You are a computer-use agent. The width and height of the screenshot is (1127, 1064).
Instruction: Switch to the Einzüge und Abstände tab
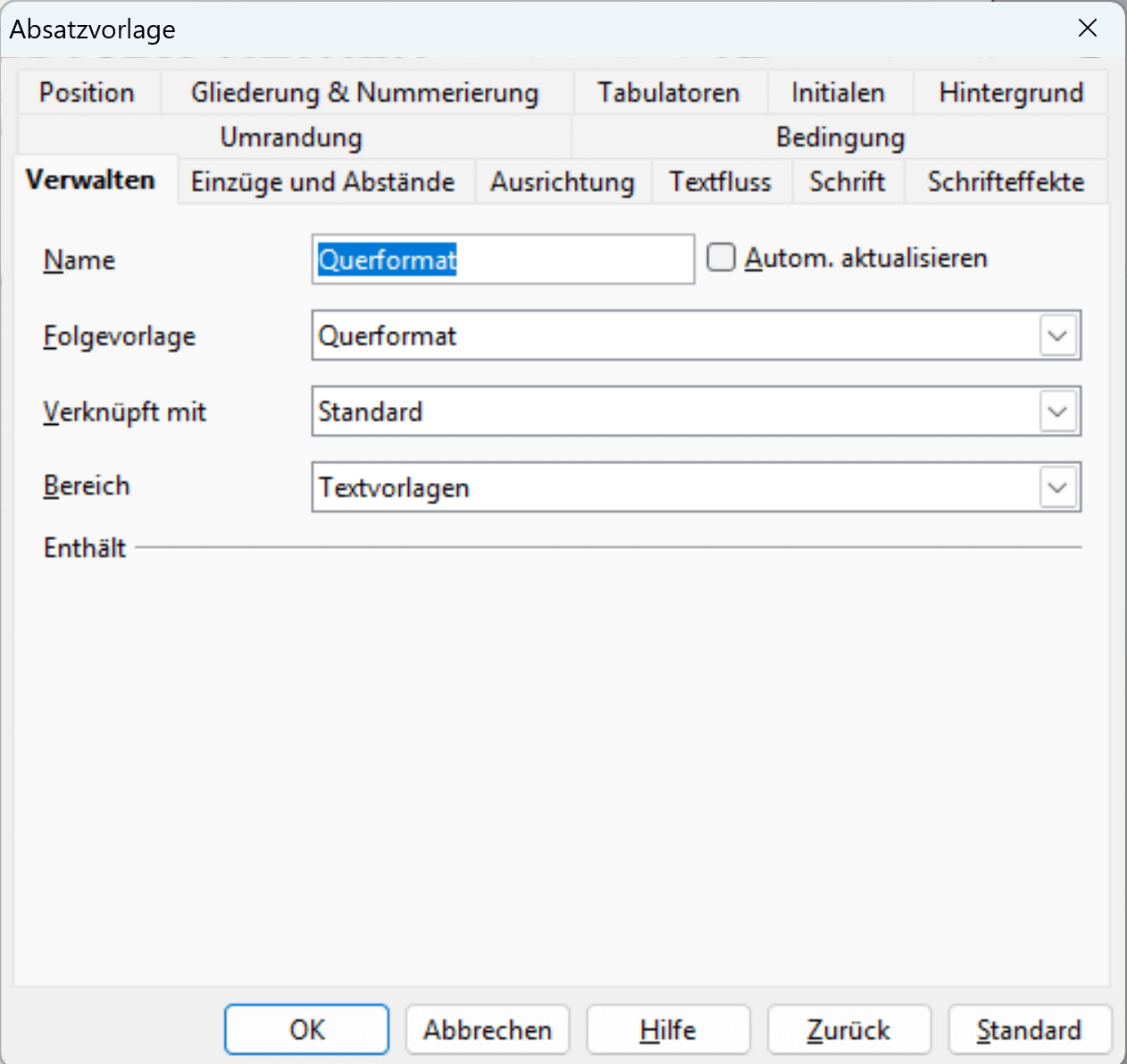[x=324, y=181]
